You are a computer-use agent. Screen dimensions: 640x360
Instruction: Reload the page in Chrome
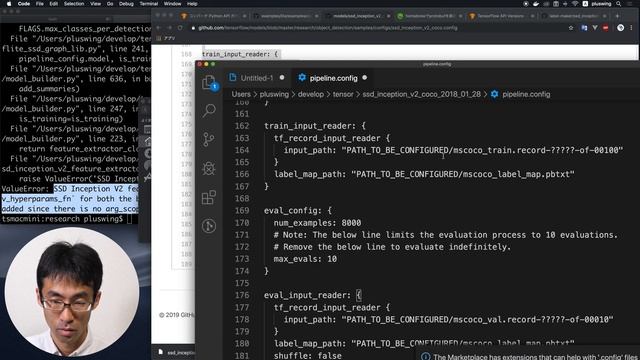(x=180, y=28)
